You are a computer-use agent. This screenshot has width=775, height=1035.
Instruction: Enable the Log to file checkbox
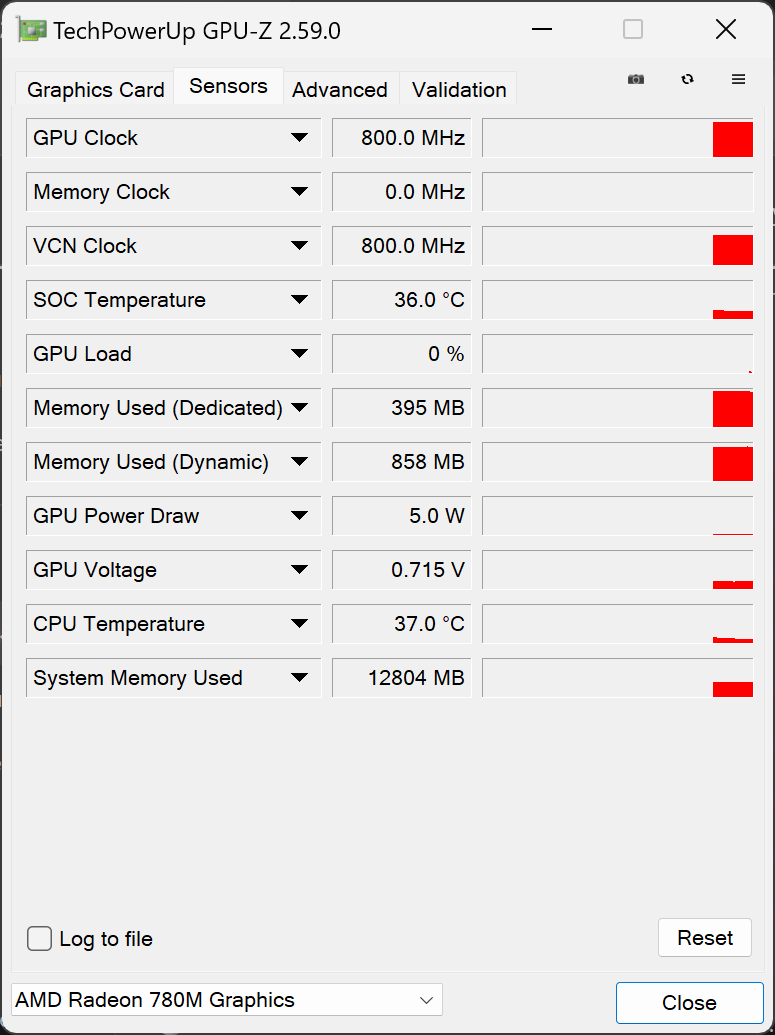click(39, 939)
